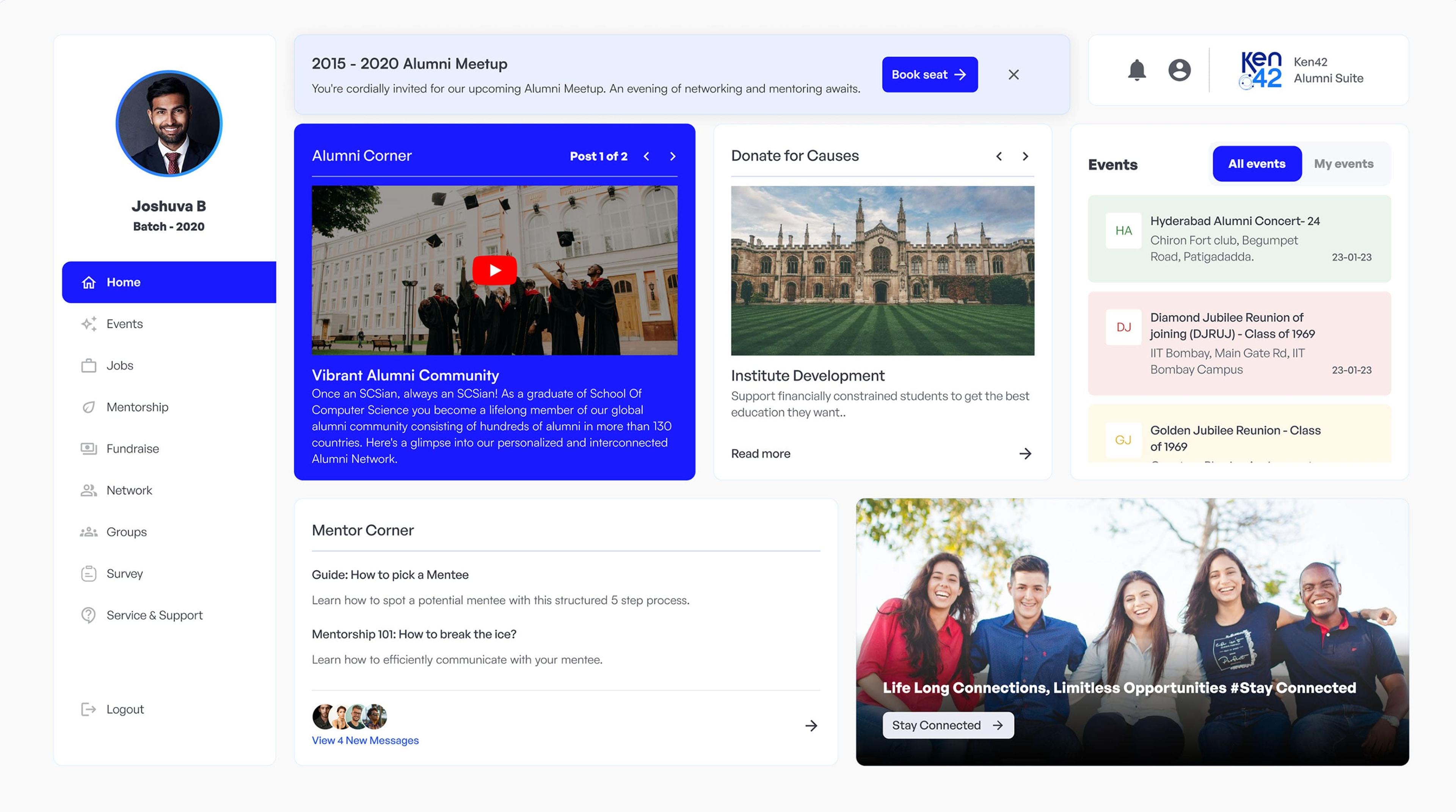Open Mentorship 101: How to break the ice
The image size is (1456, 812).
[414, 634]
